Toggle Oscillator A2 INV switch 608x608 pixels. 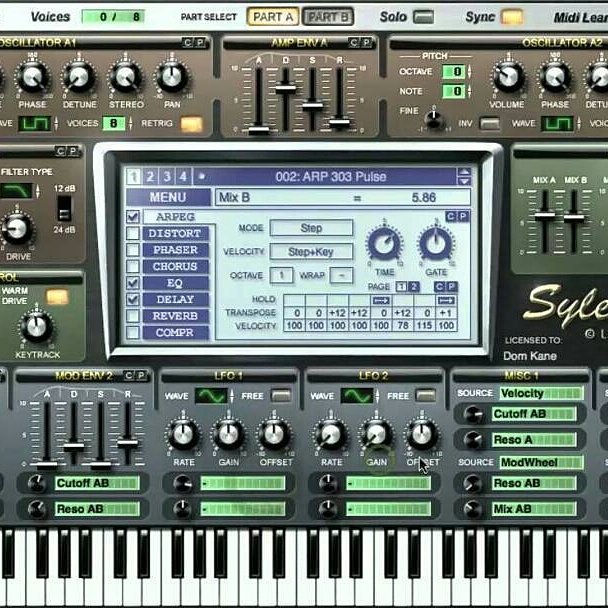(x=490, y=124)
